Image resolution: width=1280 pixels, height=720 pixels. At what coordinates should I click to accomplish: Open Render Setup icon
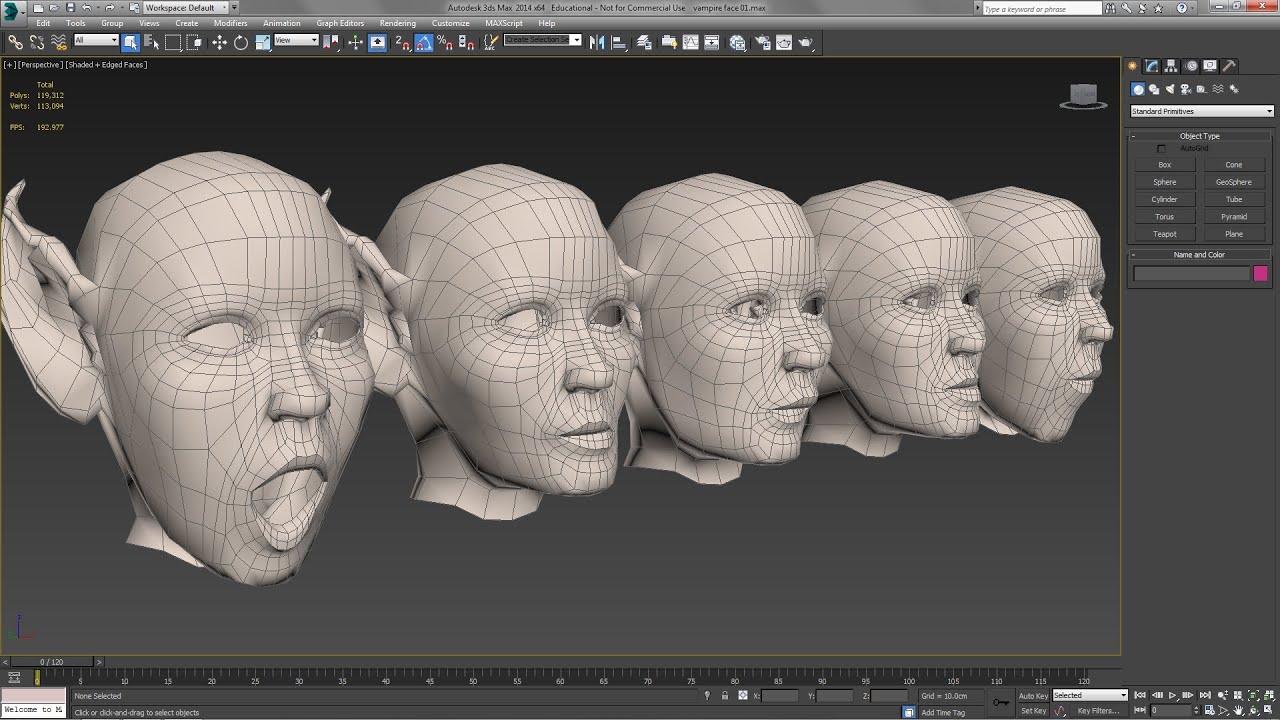click(762, 42)
